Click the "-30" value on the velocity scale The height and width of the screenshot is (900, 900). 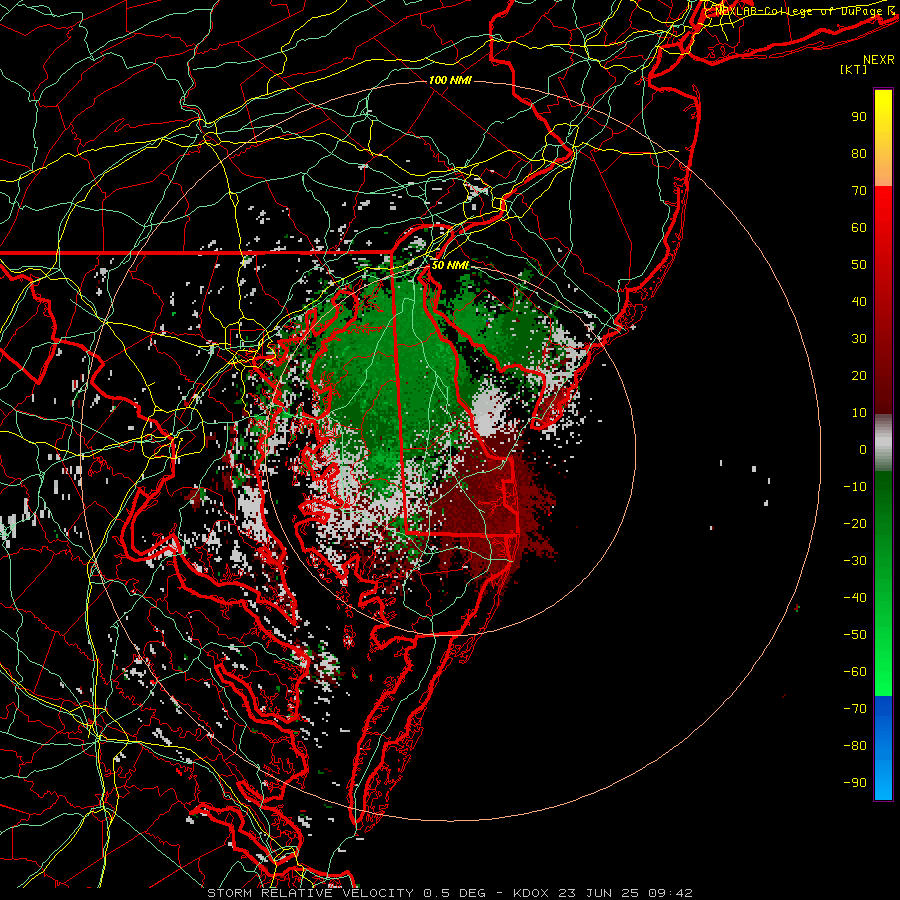pos(855,561)
